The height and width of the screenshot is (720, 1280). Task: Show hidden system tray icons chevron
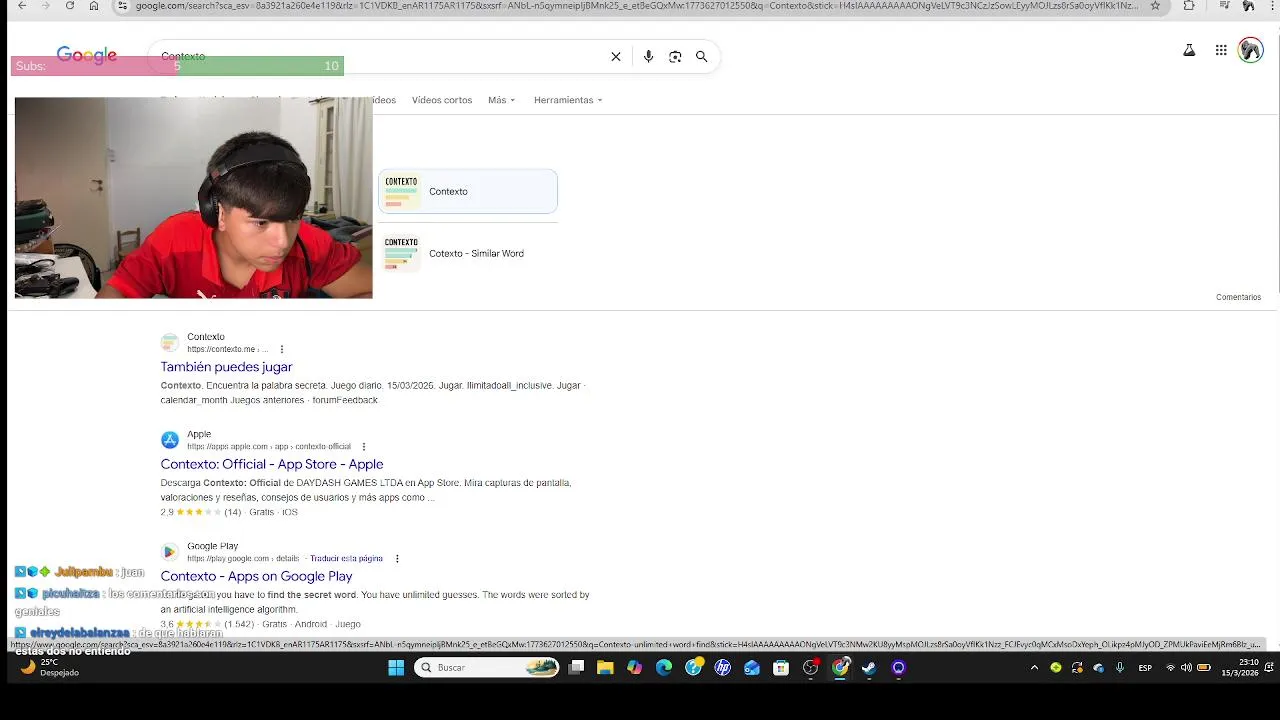pos(1035,668)
